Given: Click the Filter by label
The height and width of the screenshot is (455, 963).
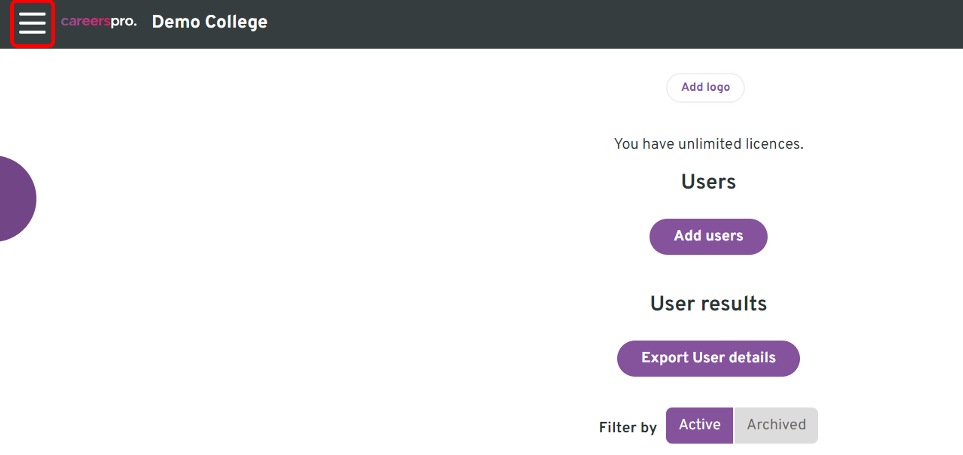Looking at the screenshot, I should coord(628,427).
